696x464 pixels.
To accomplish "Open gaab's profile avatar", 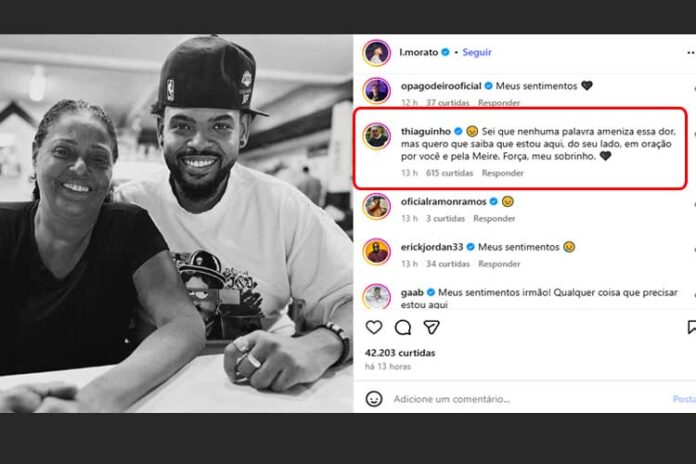I will 377,296.
